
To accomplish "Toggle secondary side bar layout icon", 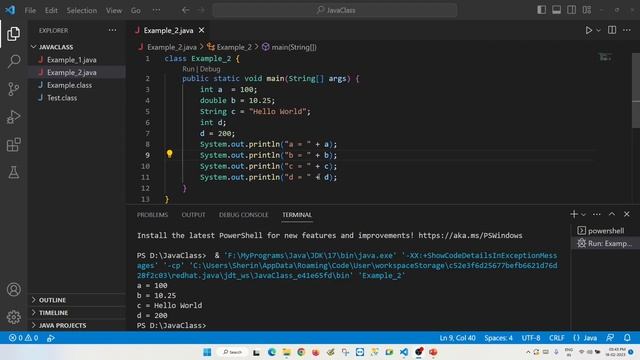I will (571, 10).
